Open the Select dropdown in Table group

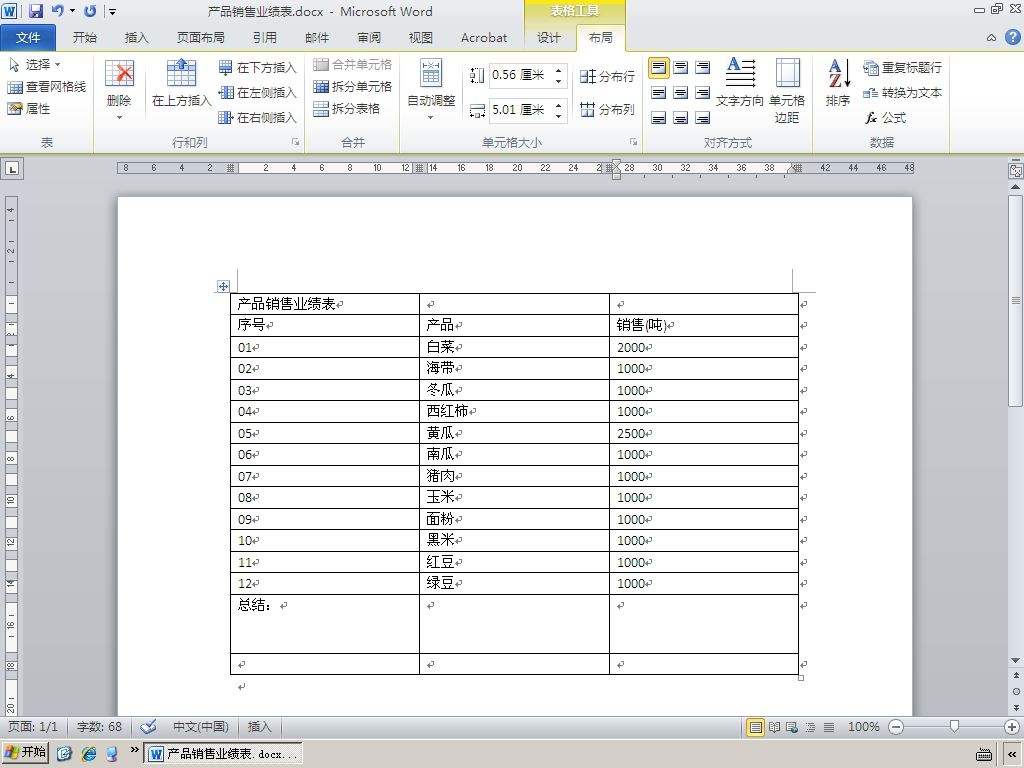coord(35,65)
